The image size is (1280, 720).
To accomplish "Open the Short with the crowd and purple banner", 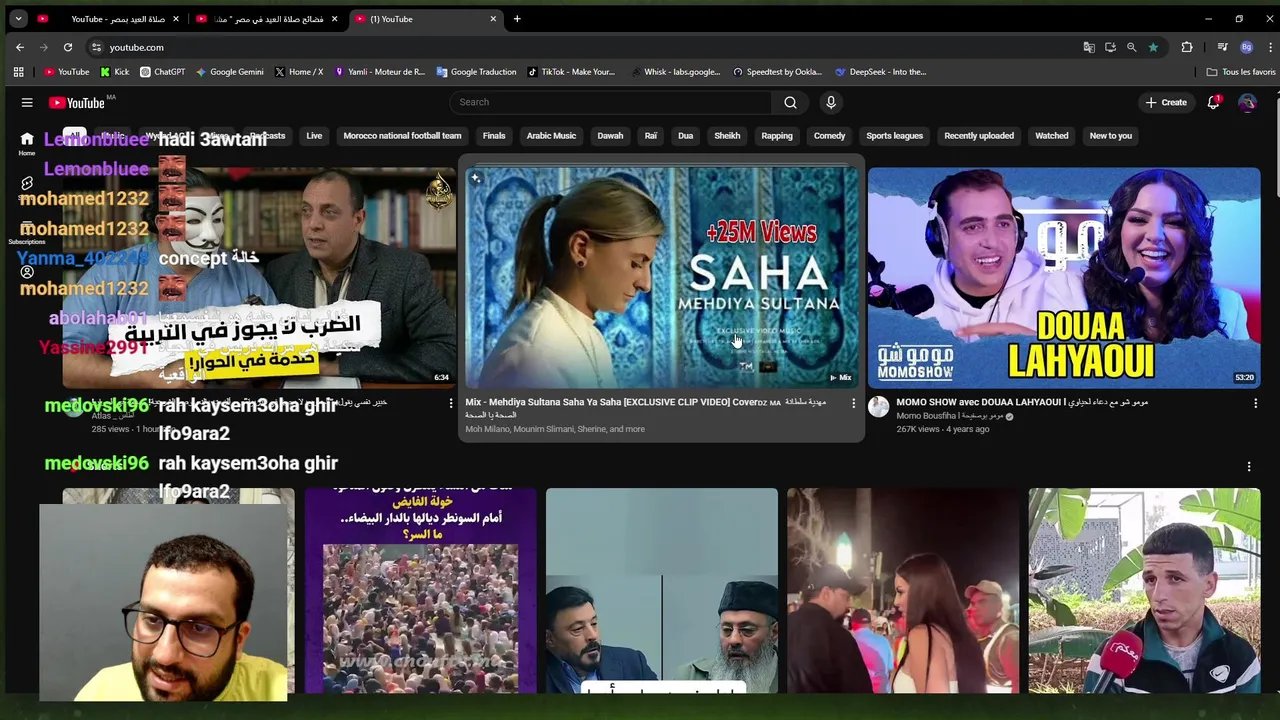I will pos(420,590).
